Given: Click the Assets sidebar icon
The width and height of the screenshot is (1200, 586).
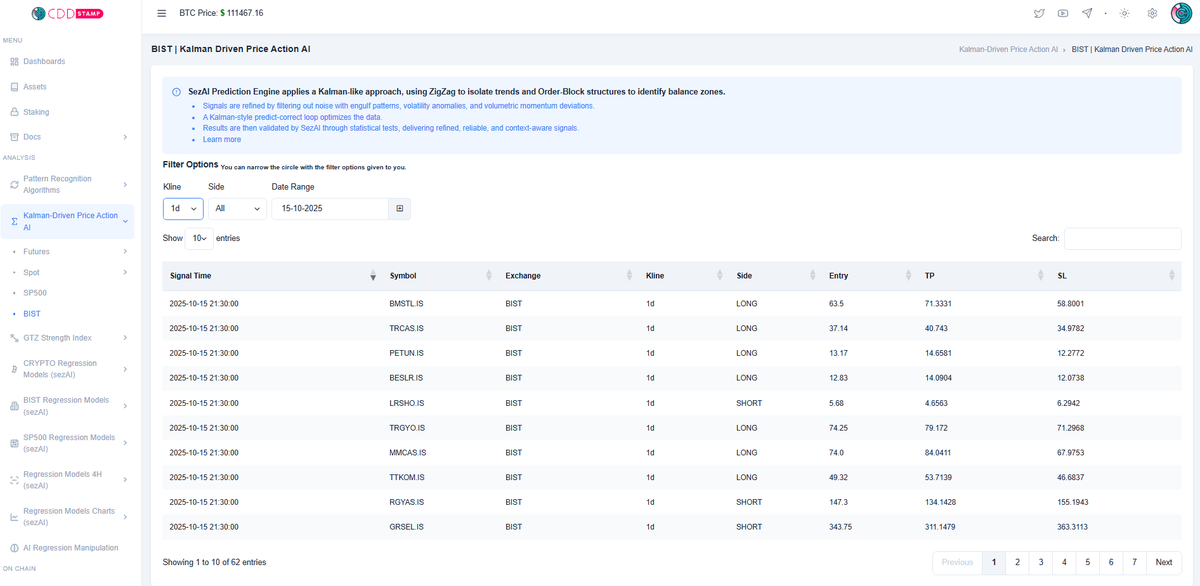Looking at the screenshot, I should pyautogui.click(x=14, y=87).
